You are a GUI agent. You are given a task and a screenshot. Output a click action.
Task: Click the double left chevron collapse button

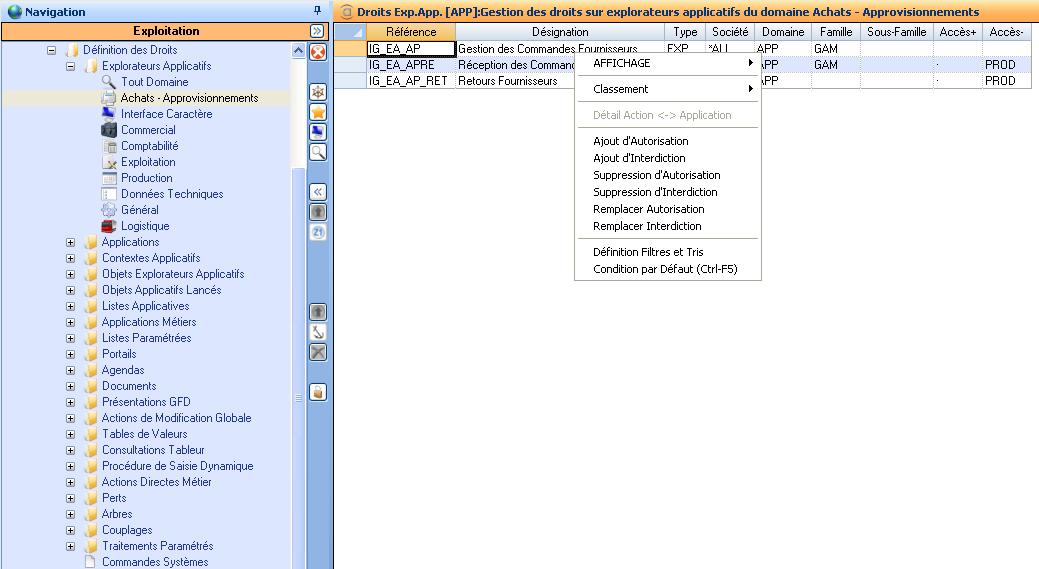(317, 192)
